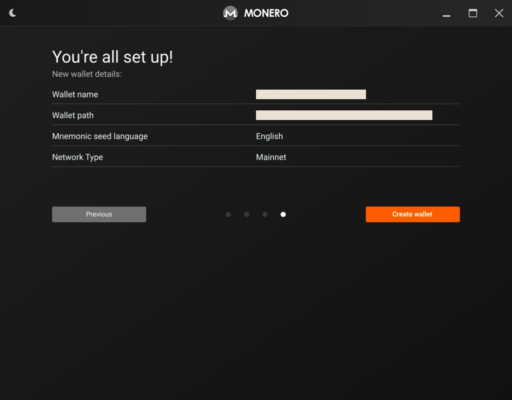Click the MONERO title text
This screenshot has width=512, height=400.
pos(266,13)
